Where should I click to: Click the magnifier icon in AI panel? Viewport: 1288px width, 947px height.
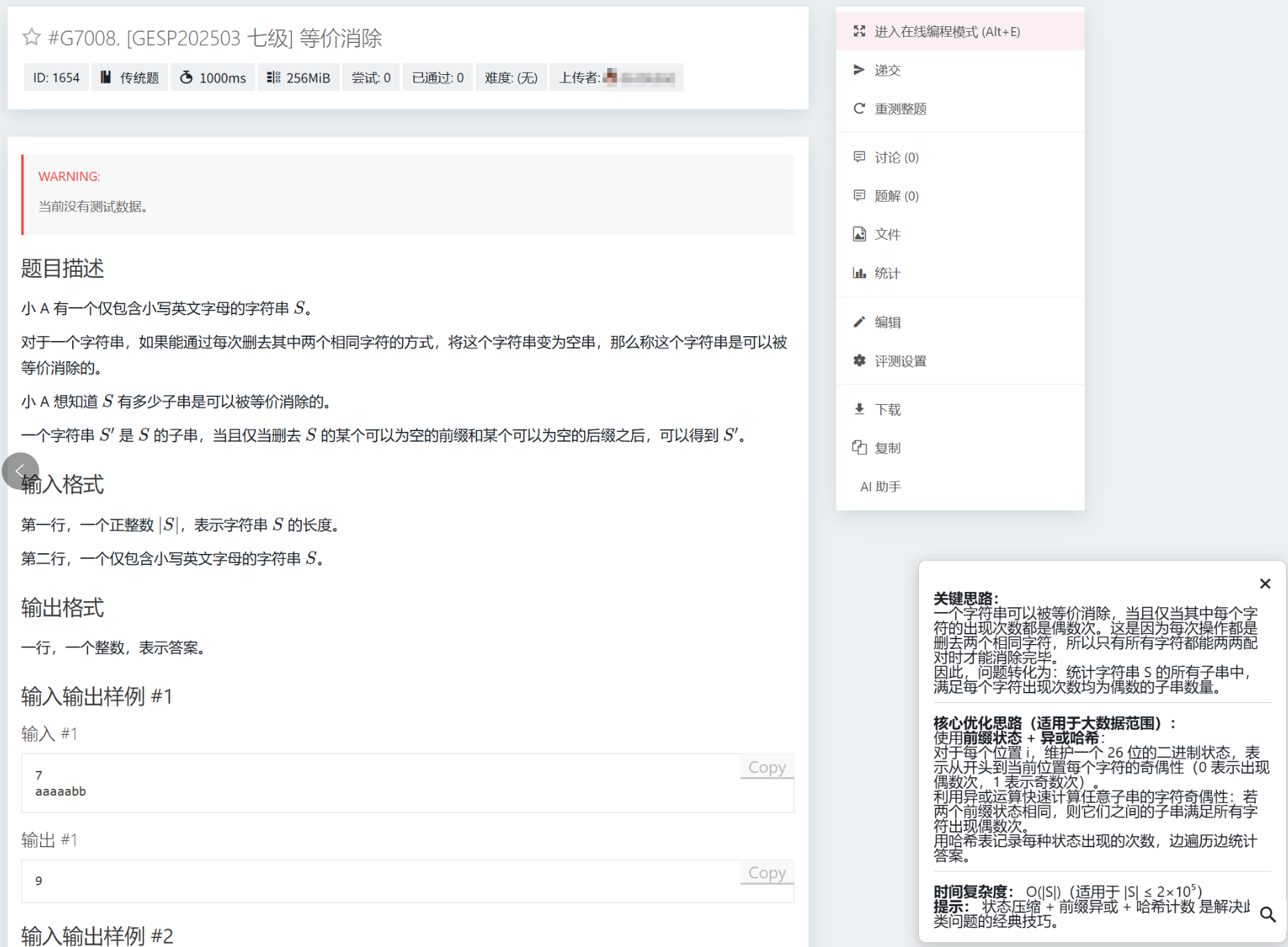coord(1267,914)
